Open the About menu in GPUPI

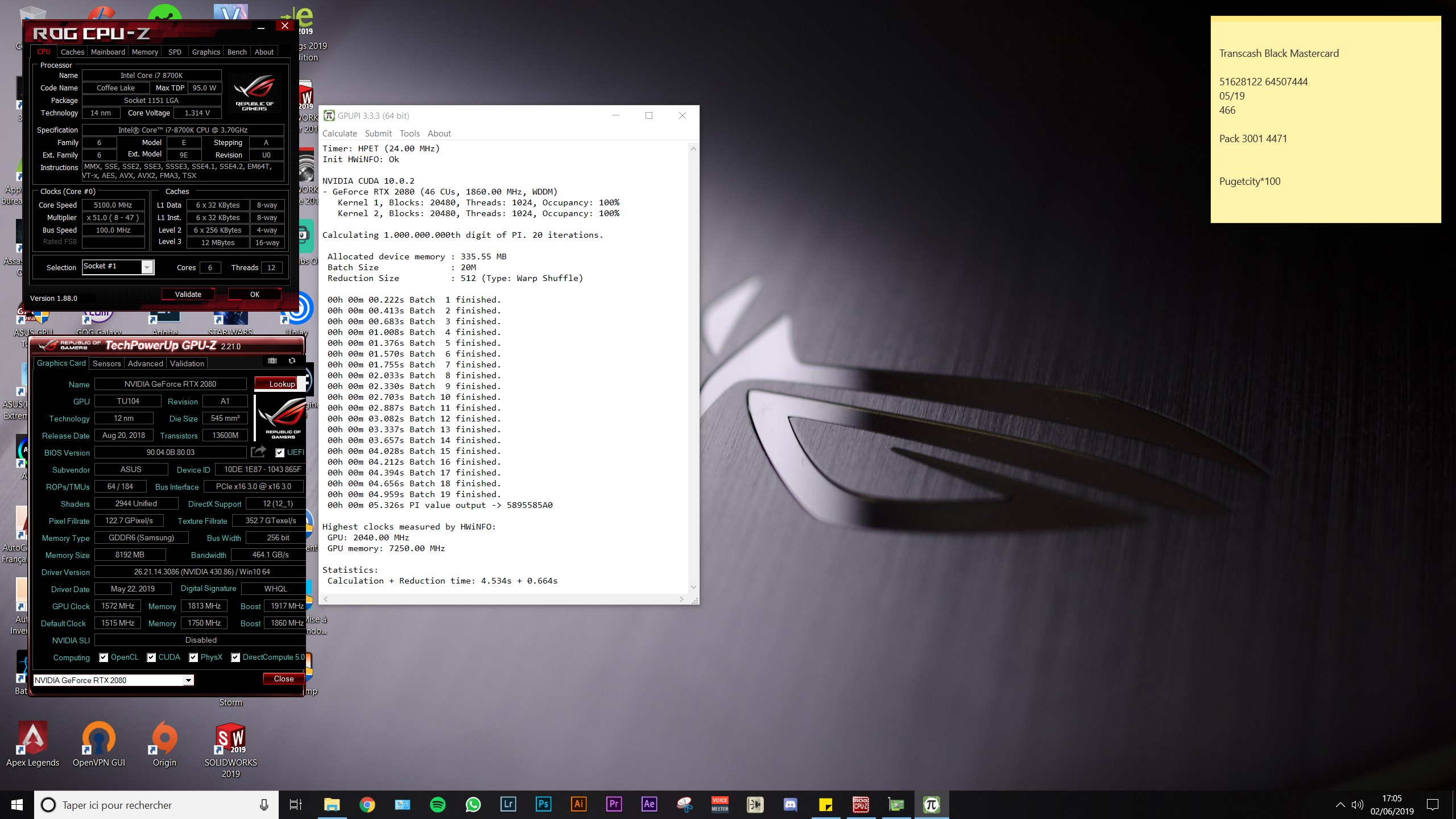pyautogui.click(x=439, y=134)
